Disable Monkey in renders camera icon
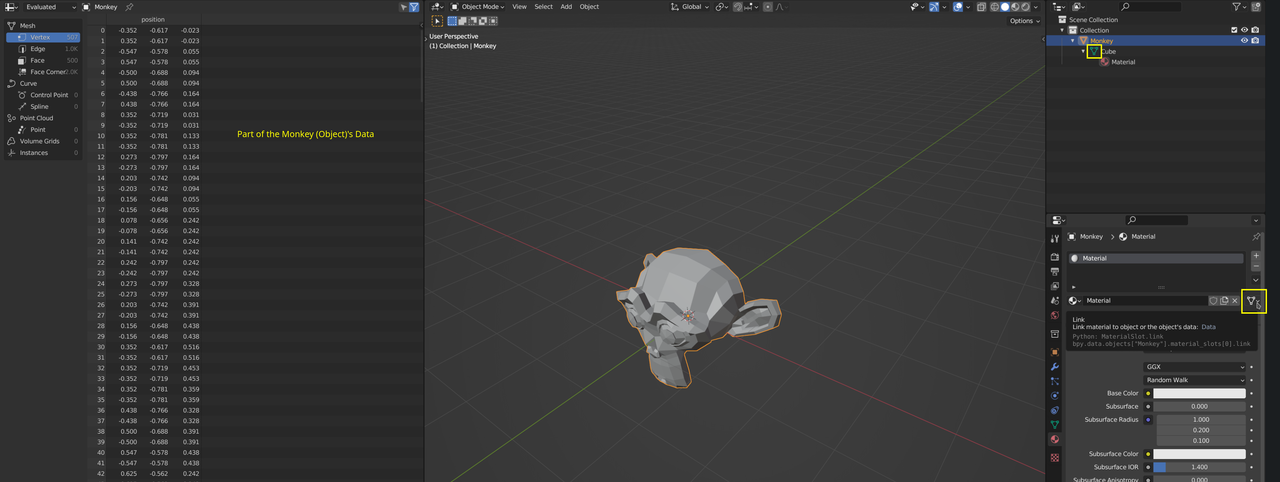Screen dimensions: 1280x482 tap(1256, 41)
